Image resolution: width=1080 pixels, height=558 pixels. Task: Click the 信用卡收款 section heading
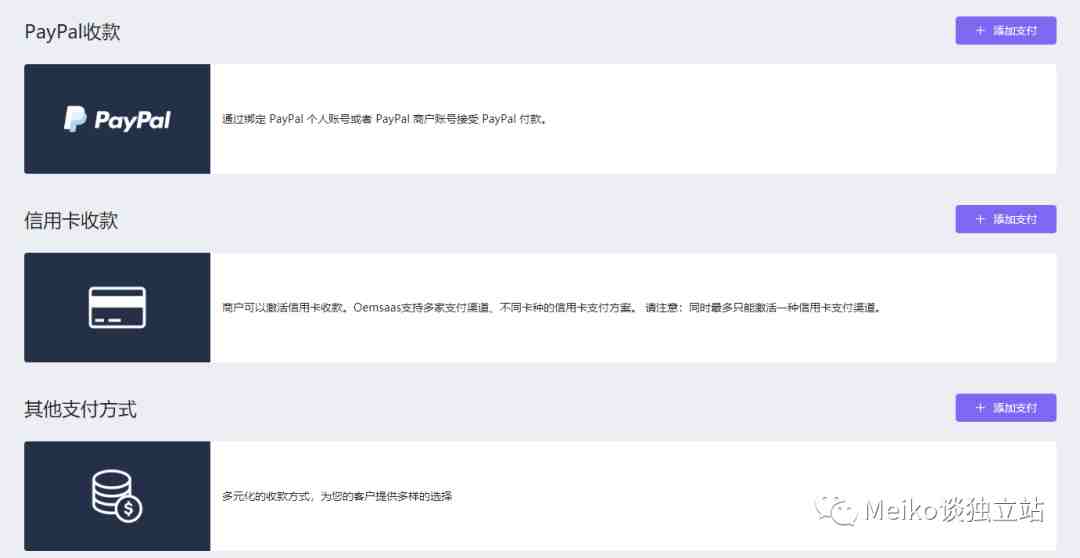pos(71,220)
